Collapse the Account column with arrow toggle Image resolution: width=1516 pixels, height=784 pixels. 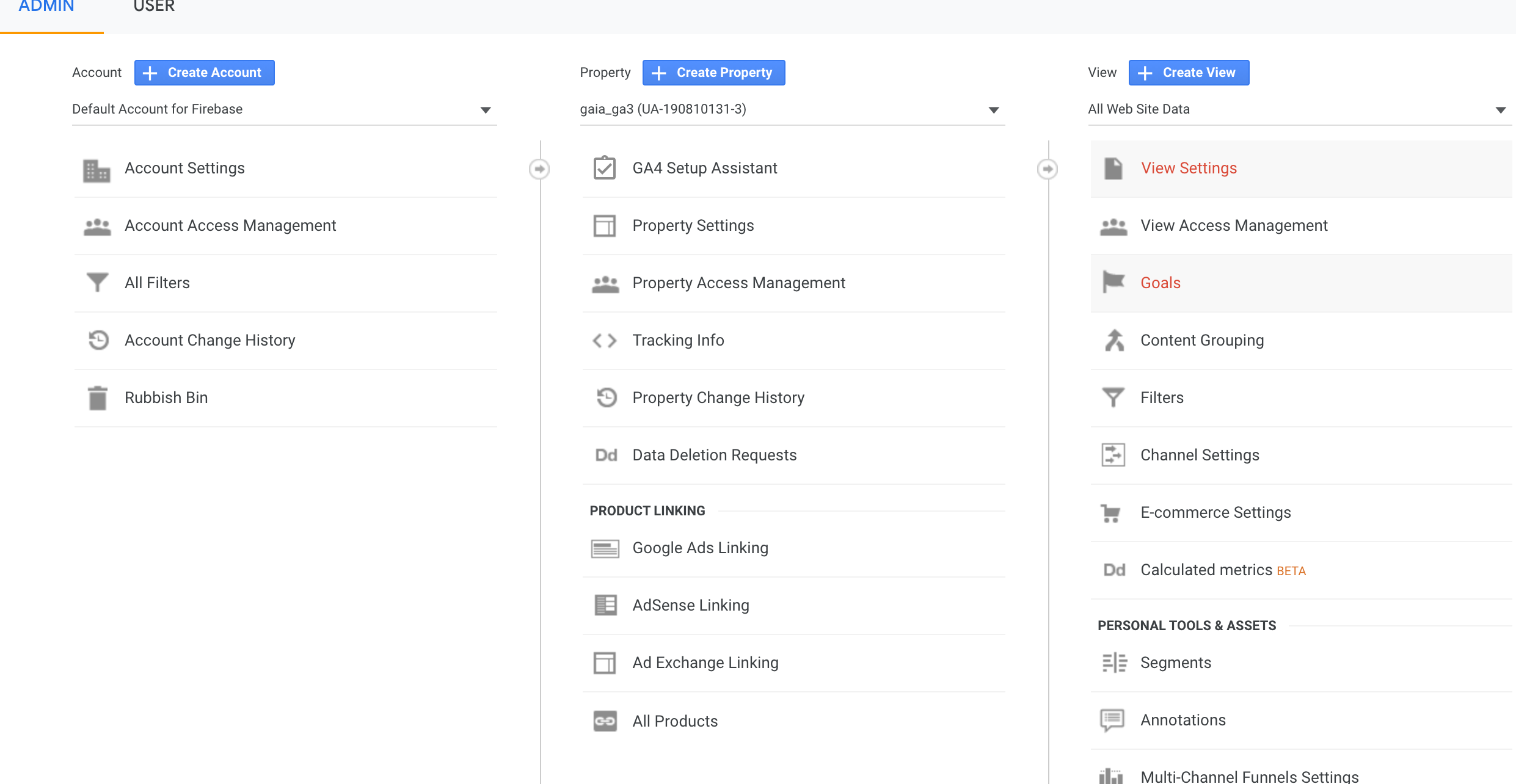[539, 169]
